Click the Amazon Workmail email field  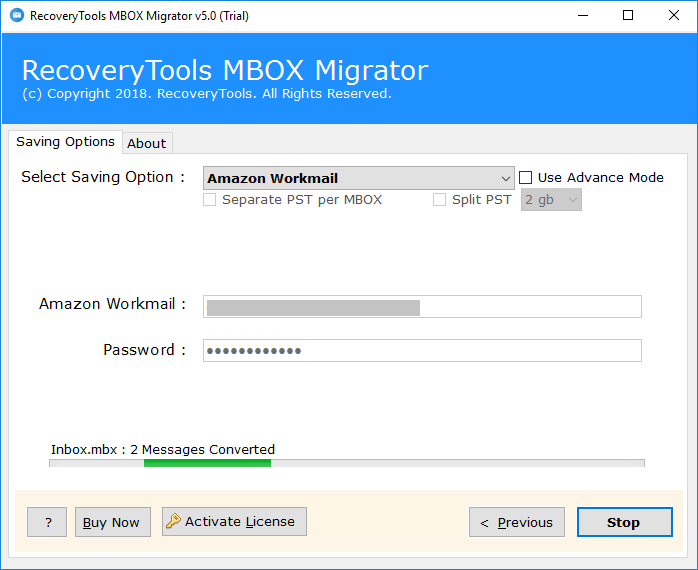click(422, 306)
